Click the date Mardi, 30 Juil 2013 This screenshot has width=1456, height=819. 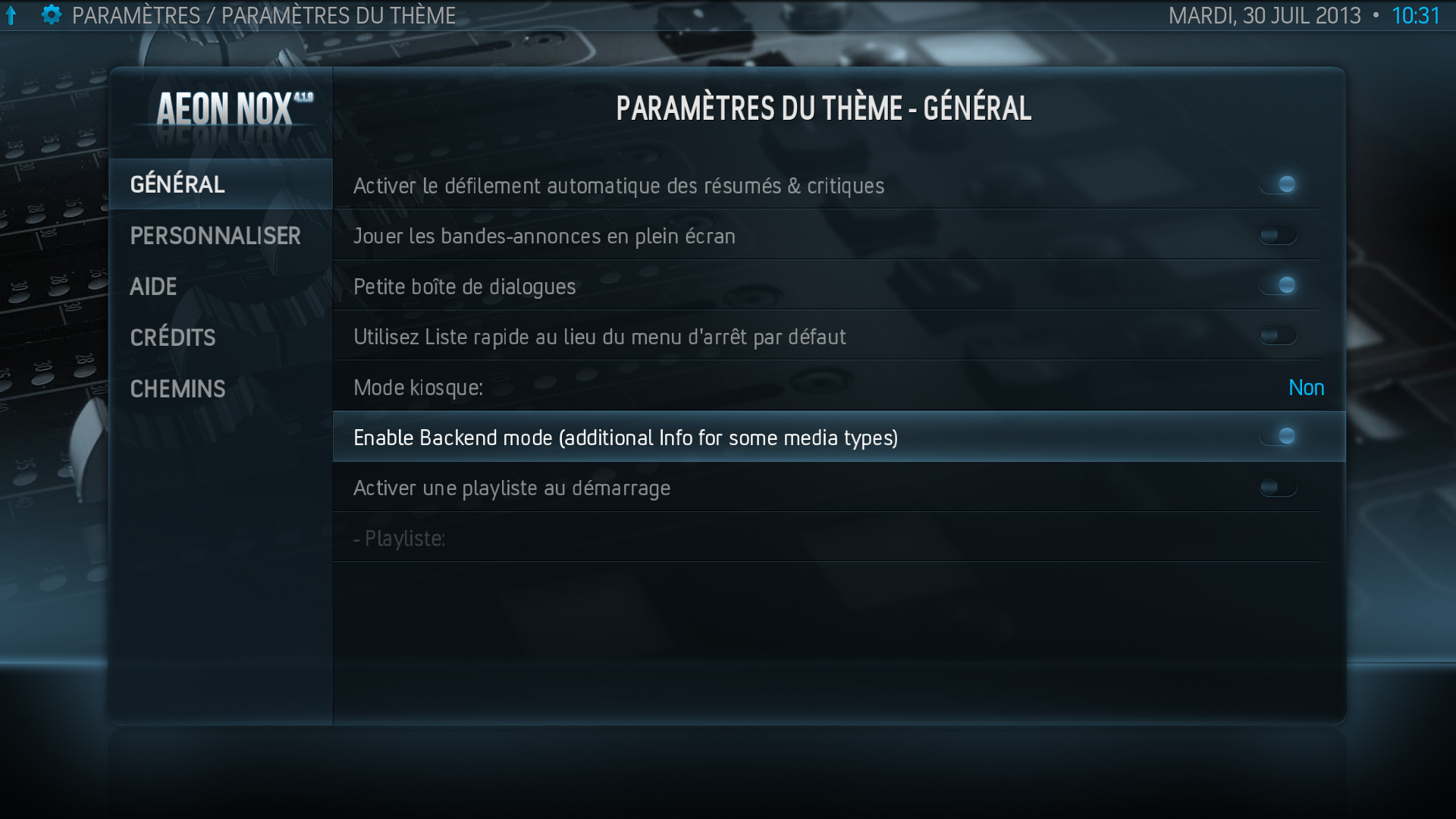1264,16
